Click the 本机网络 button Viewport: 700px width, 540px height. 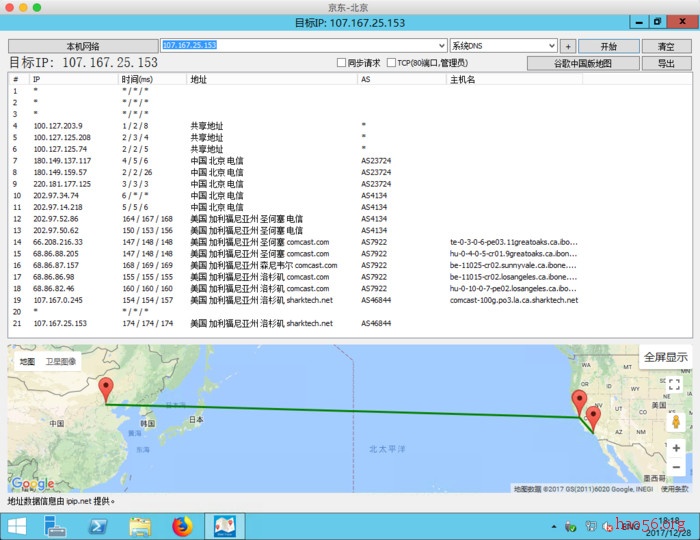[x=83, y=46]
